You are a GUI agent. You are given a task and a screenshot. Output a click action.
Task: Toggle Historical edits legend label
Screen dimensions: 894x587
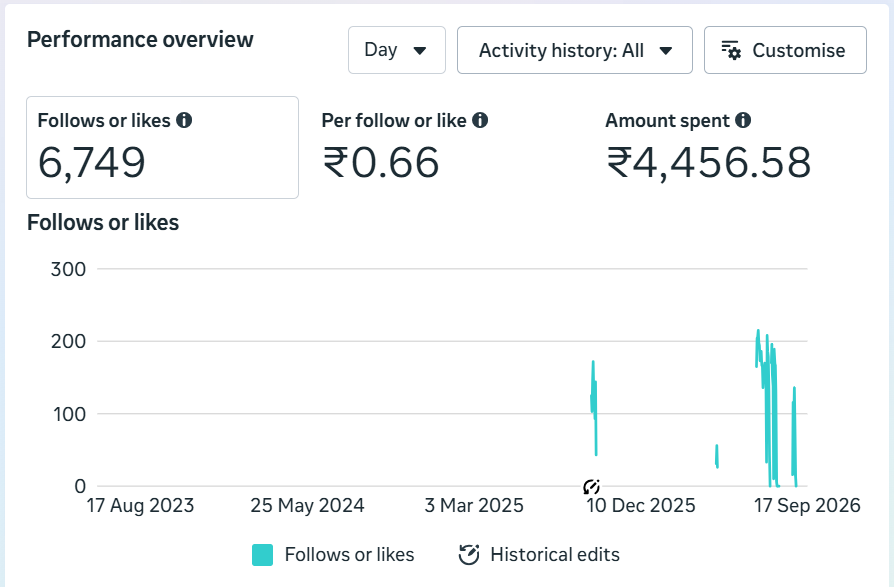[555, 555]
